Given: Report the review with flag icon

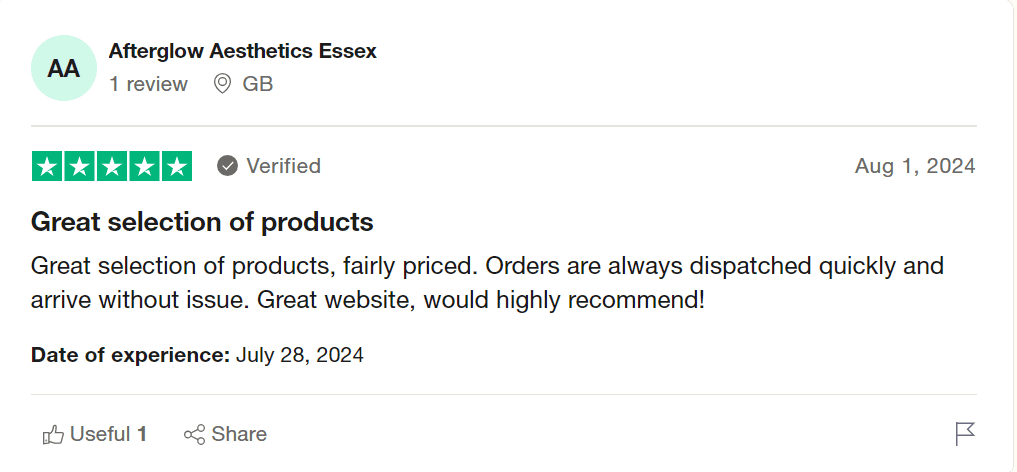Looking at the screenshot, I should click(x=964, y=434).
